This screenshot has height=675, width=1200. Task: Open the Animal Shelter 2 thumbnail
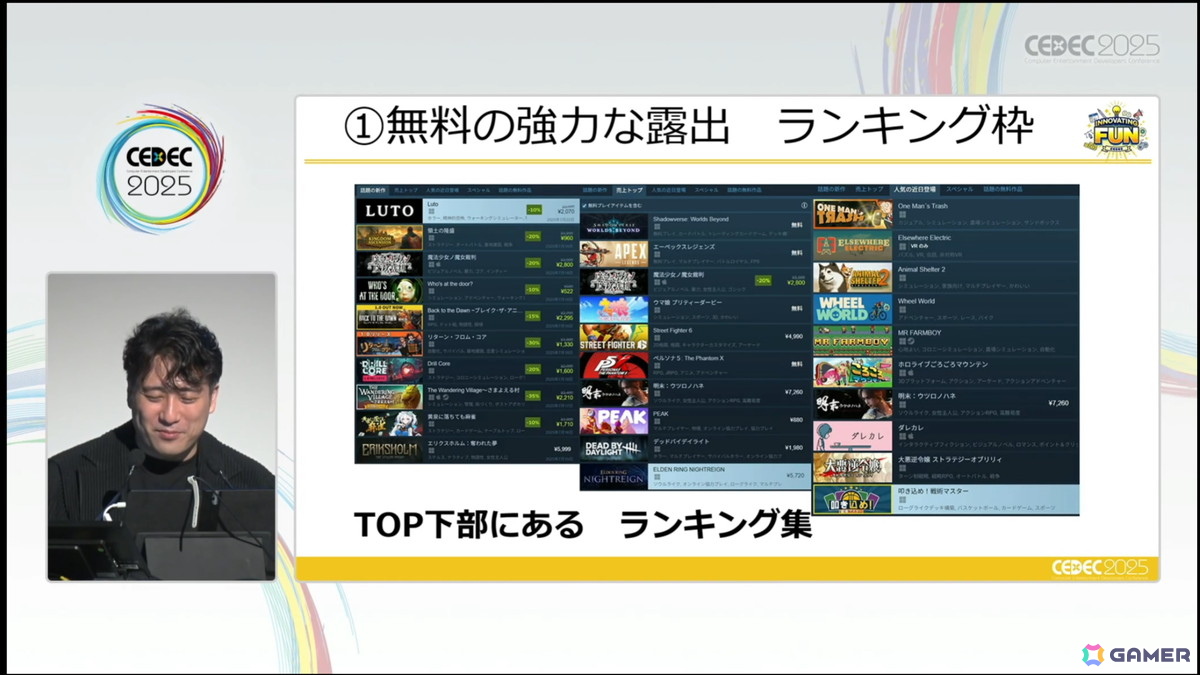pyautogui.click(x=853, y=277)
